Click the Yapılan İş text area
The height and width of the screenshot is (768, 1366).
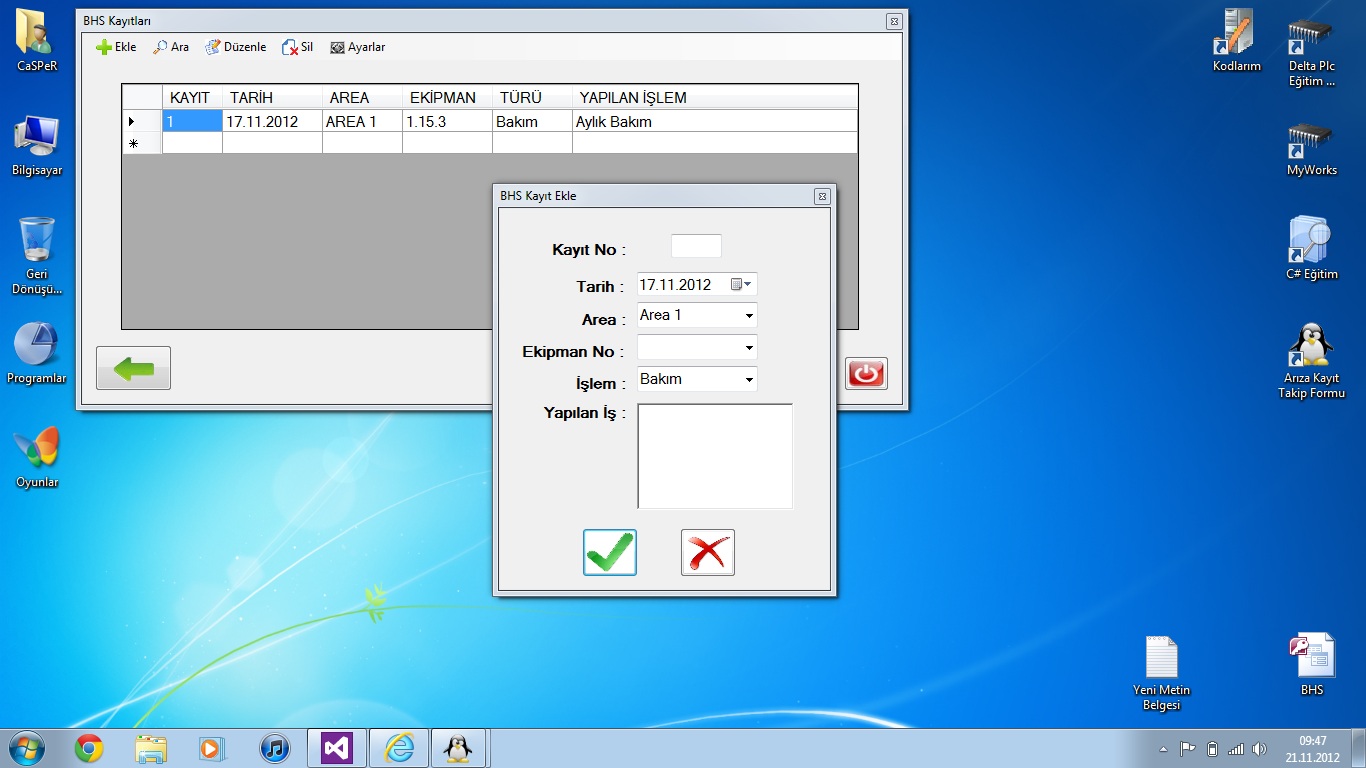pos(715,456)
